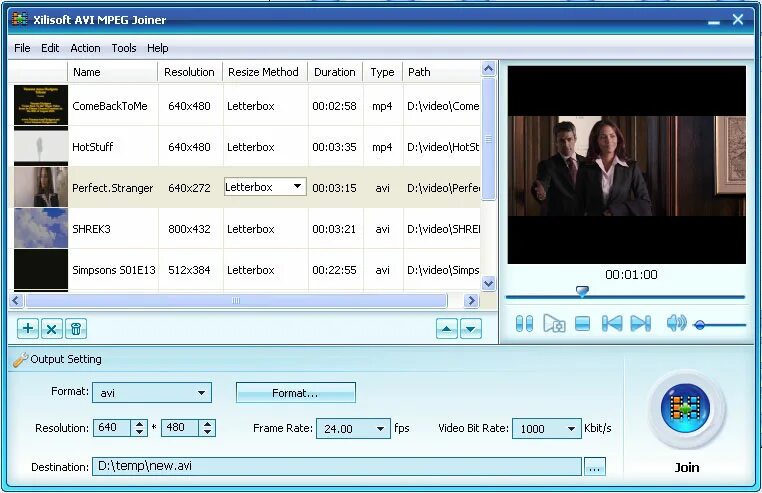Expand the Format avi dropdown
Image resolution: width=762 pixels, height=493 pixels.
click(x=201, y=393)
